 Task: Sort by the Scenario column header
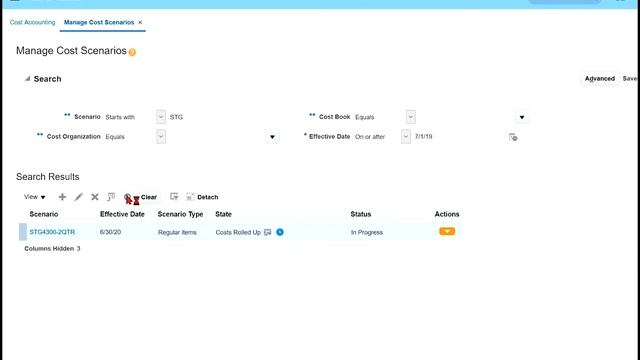[x=44, y=214]
